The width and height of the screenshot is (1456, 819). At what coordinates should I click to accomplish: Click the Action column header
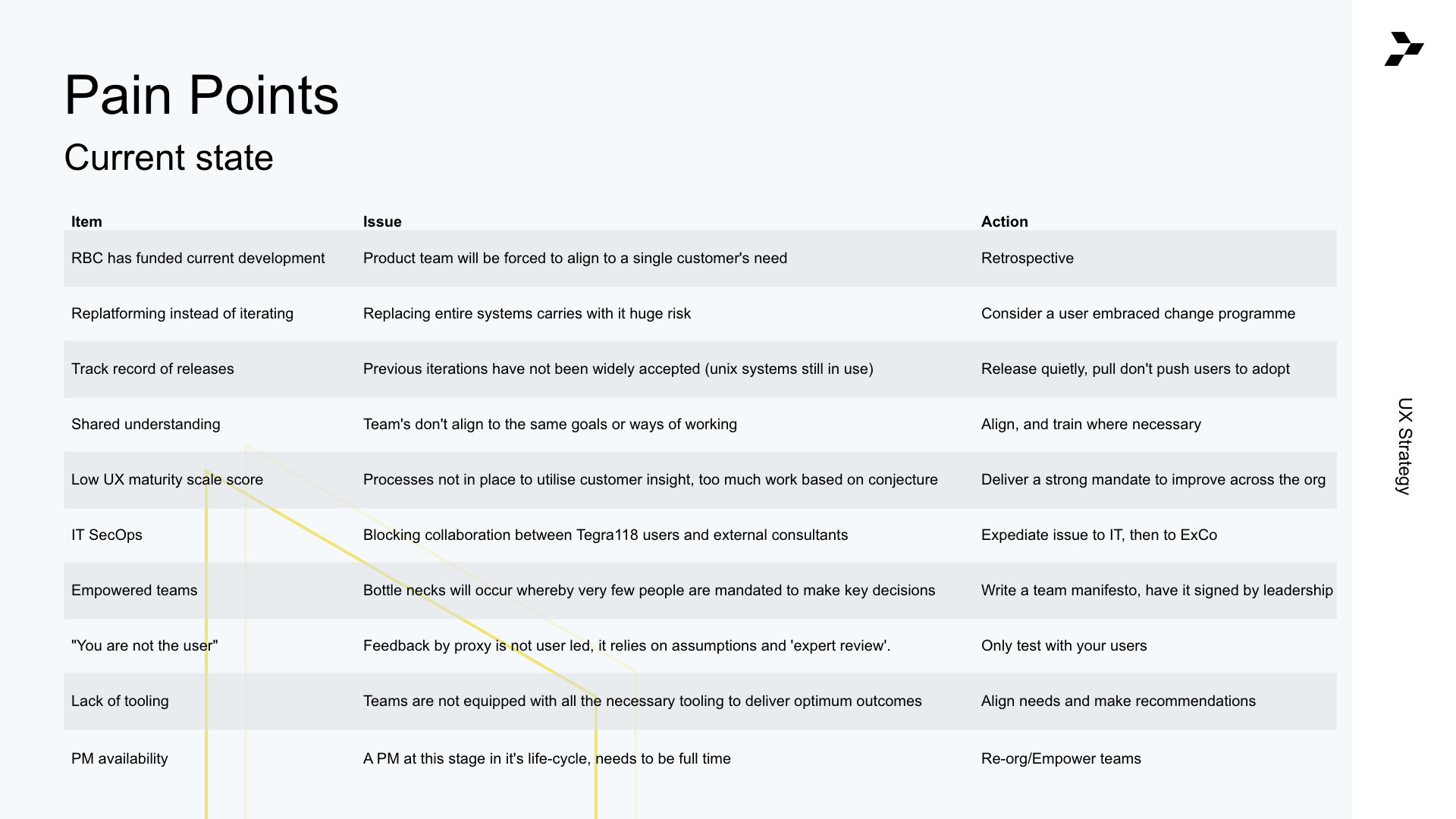click(x=1004, y=221)
